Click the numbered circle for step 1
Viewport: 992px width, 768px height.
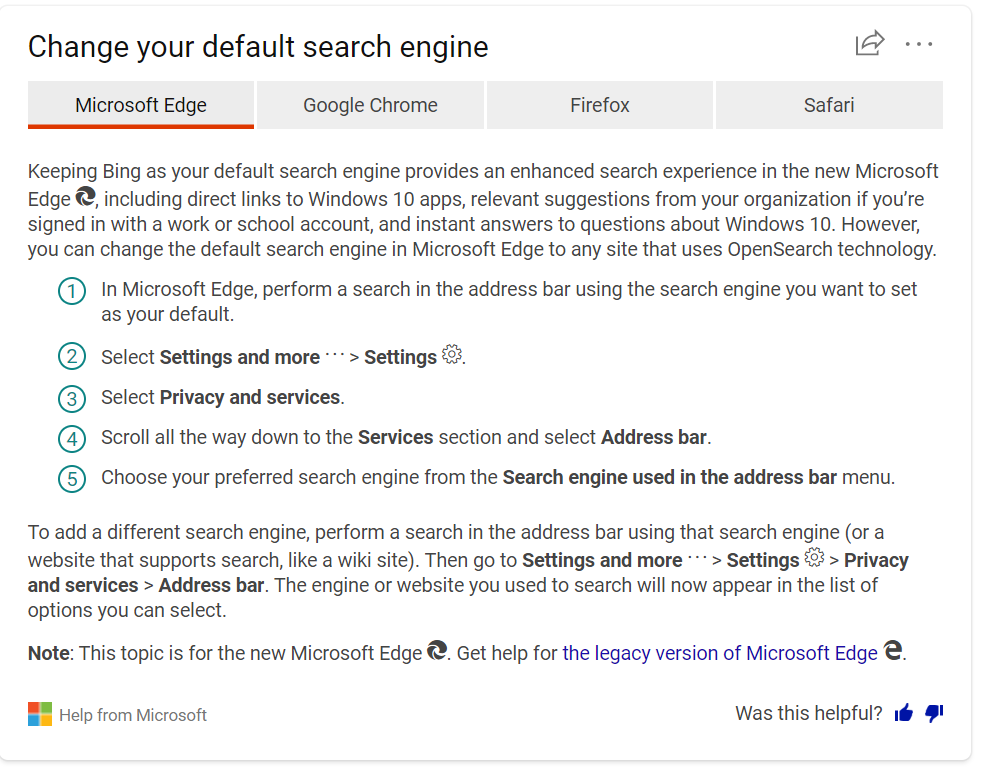71,289
